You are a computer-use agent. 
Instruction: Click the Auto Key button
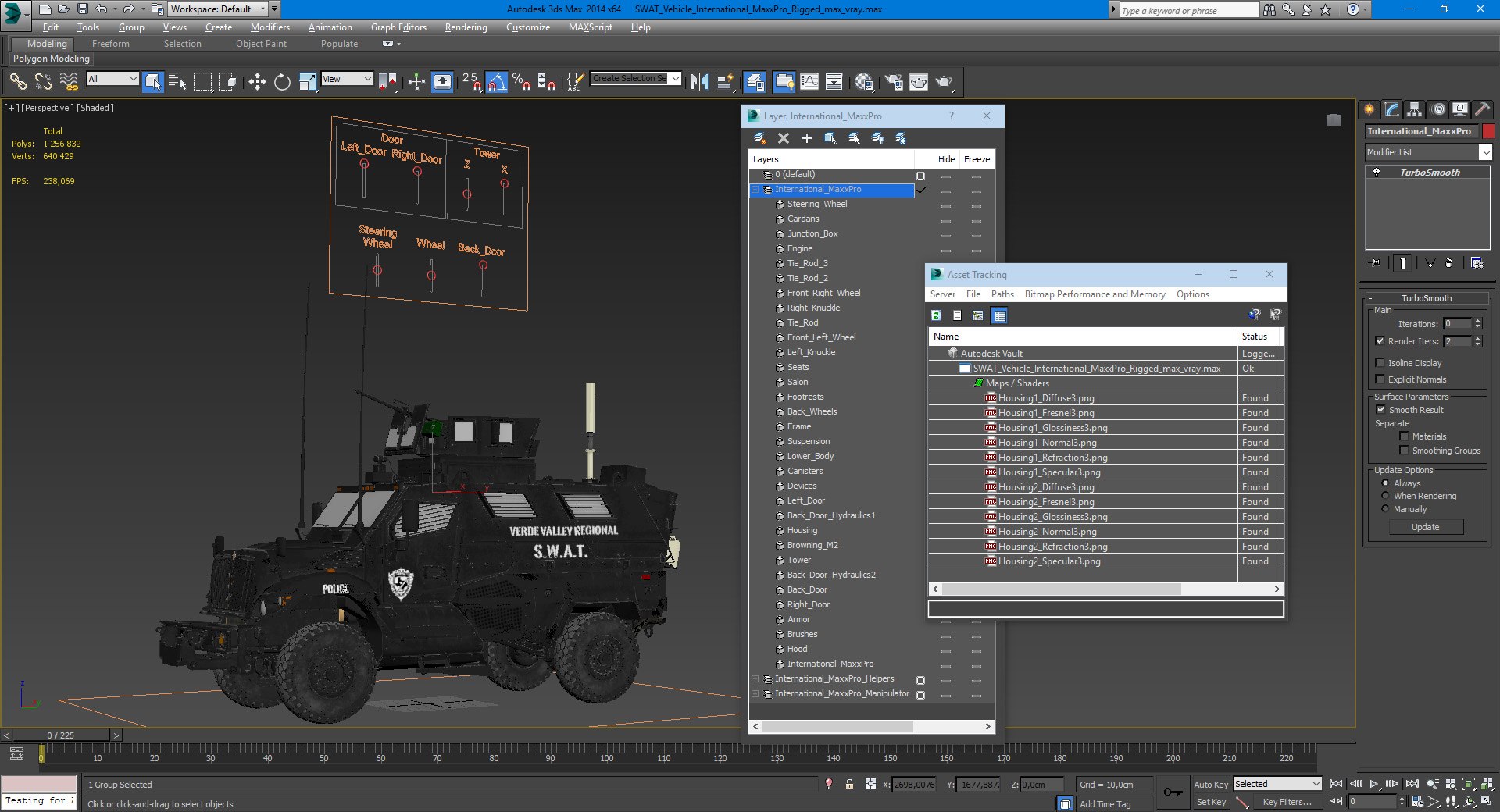click(1210, 785)
